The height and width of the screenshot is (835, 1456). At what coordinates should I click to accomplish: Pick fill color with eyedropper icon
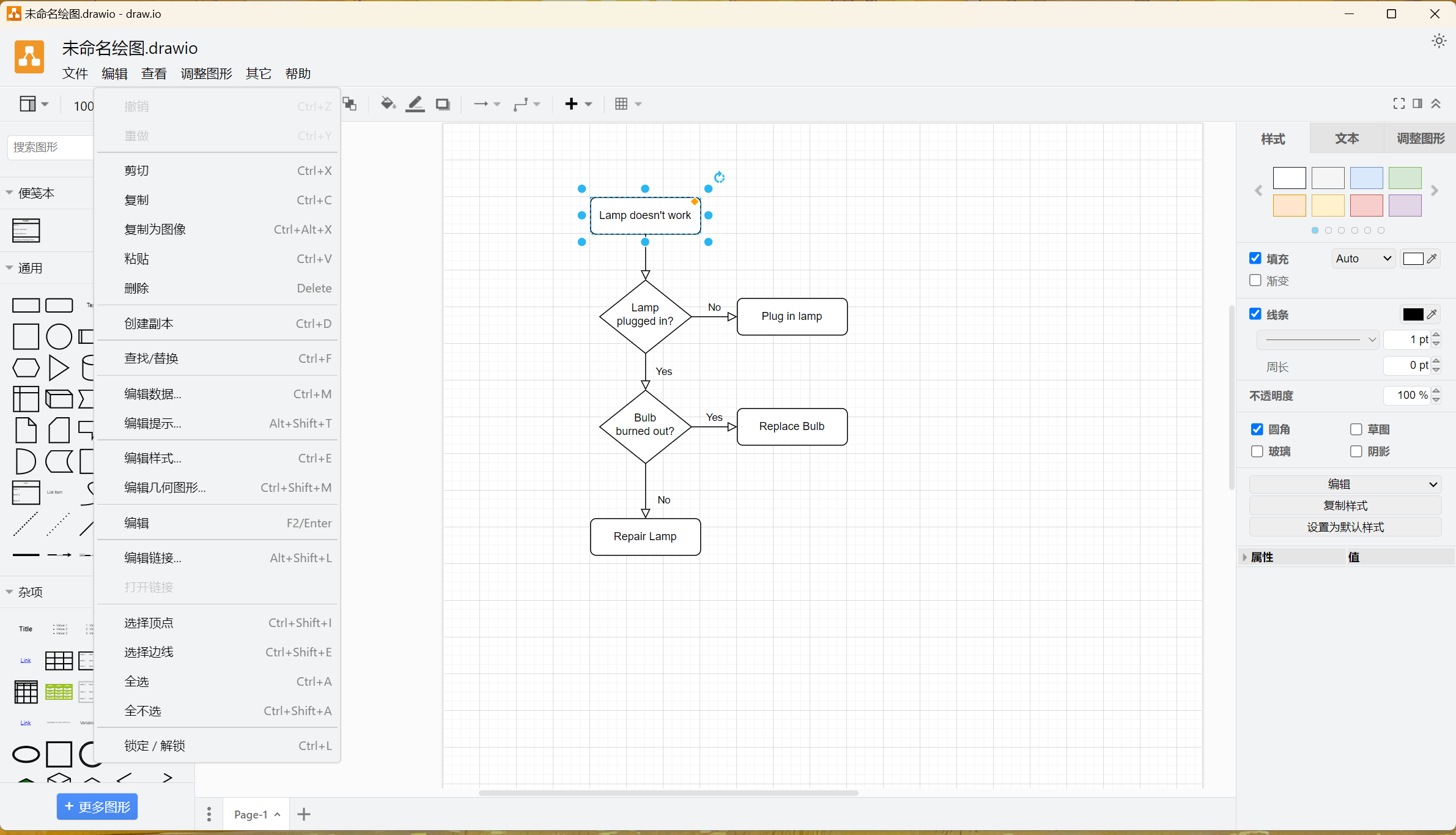click(1432, 259)
